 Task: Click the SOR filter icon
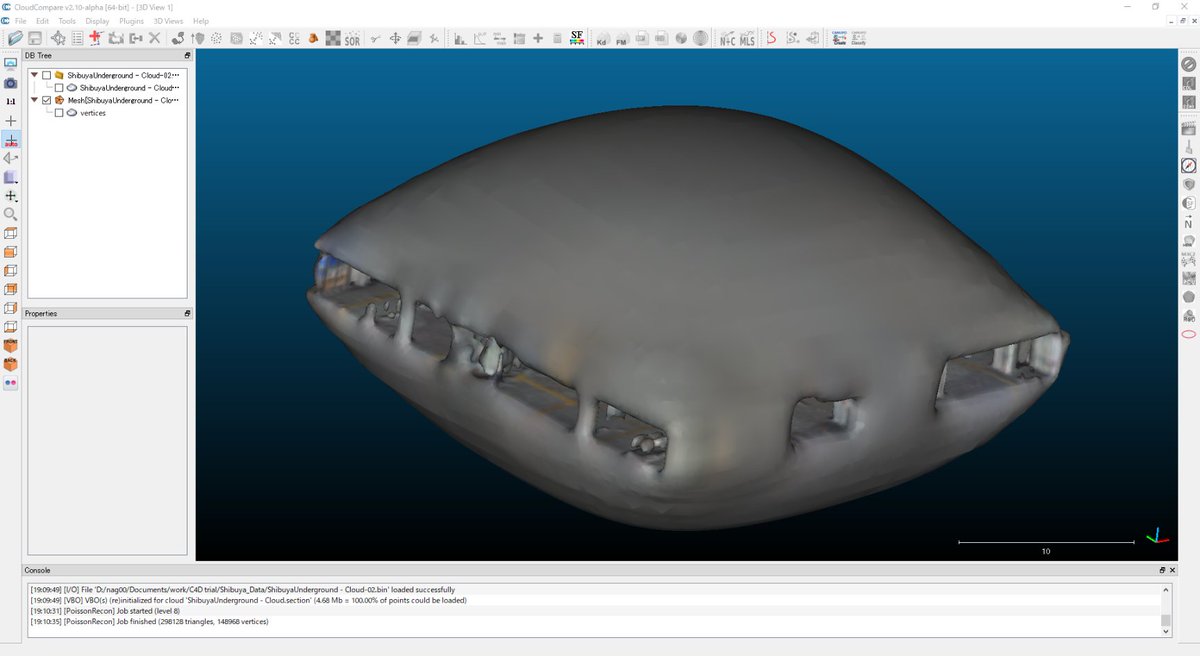(x=352, y=39)
